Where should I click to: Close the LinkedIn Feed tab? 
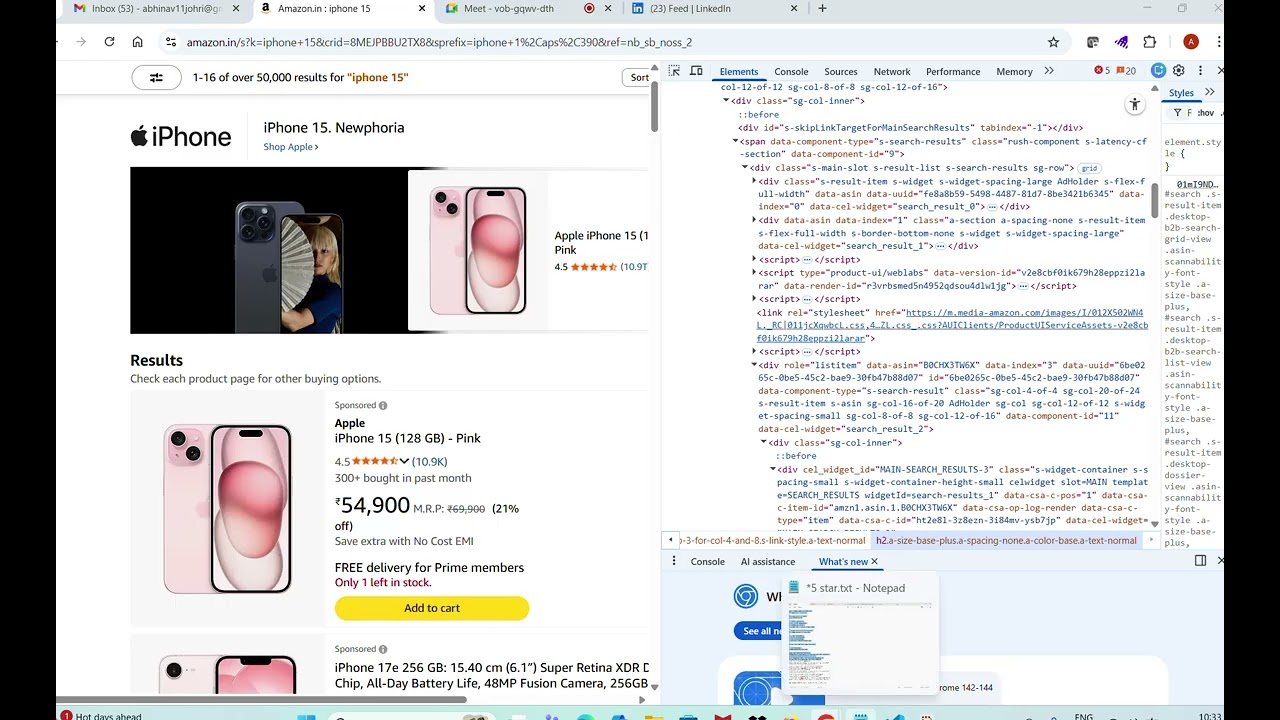[x=794, y=8]
